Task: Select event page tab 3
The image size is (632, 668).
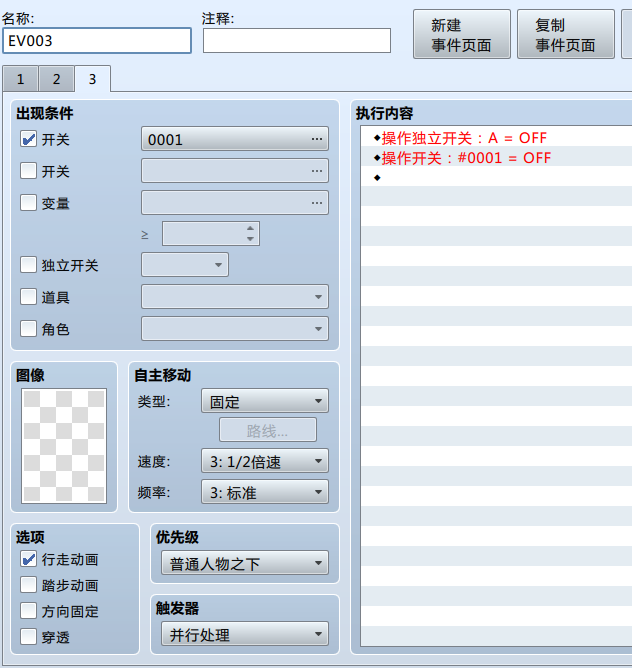Action: point(92,79)
